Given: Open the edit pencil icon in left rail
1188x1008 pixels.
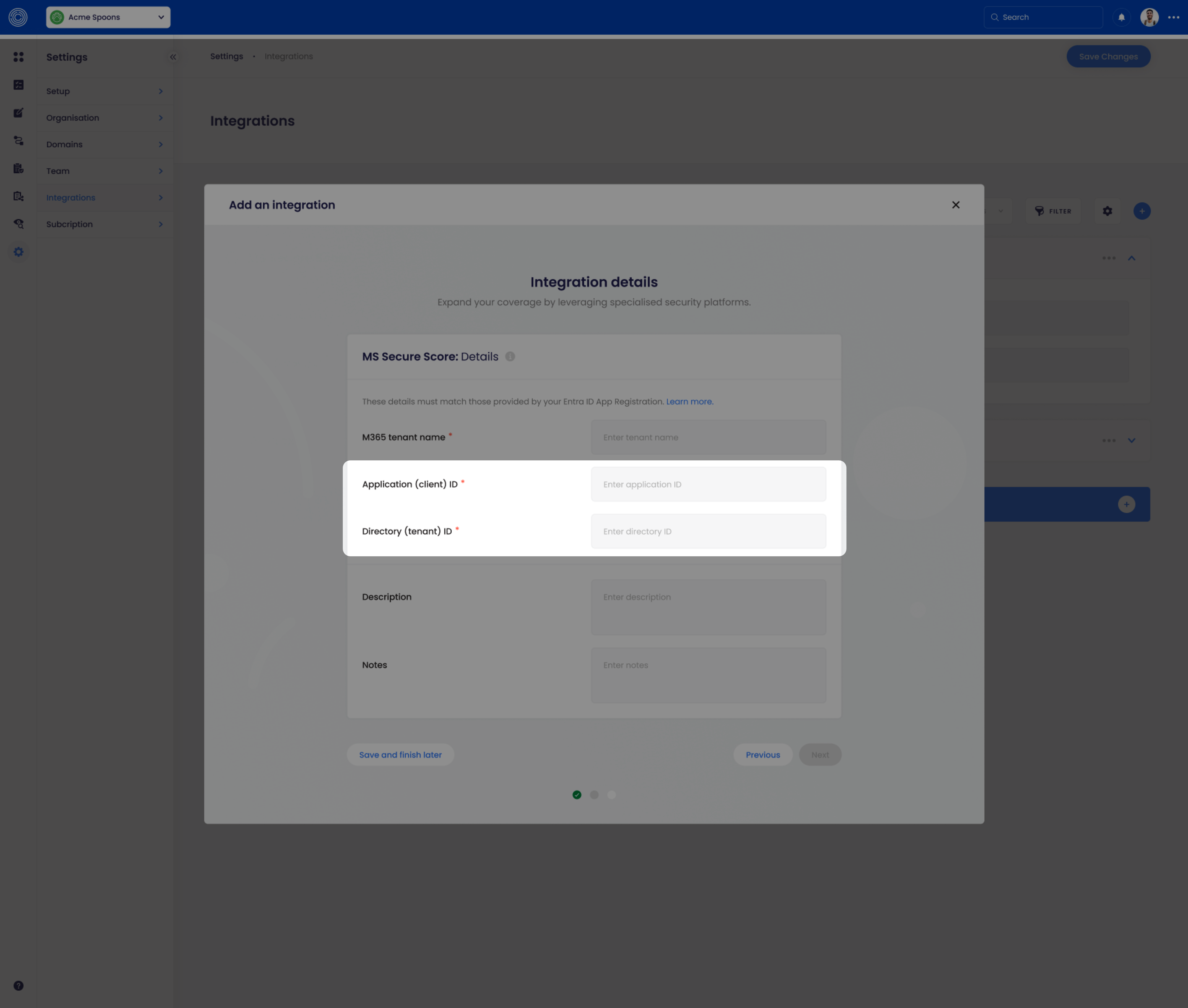Looking at the screenshot, I should point(19,113).
